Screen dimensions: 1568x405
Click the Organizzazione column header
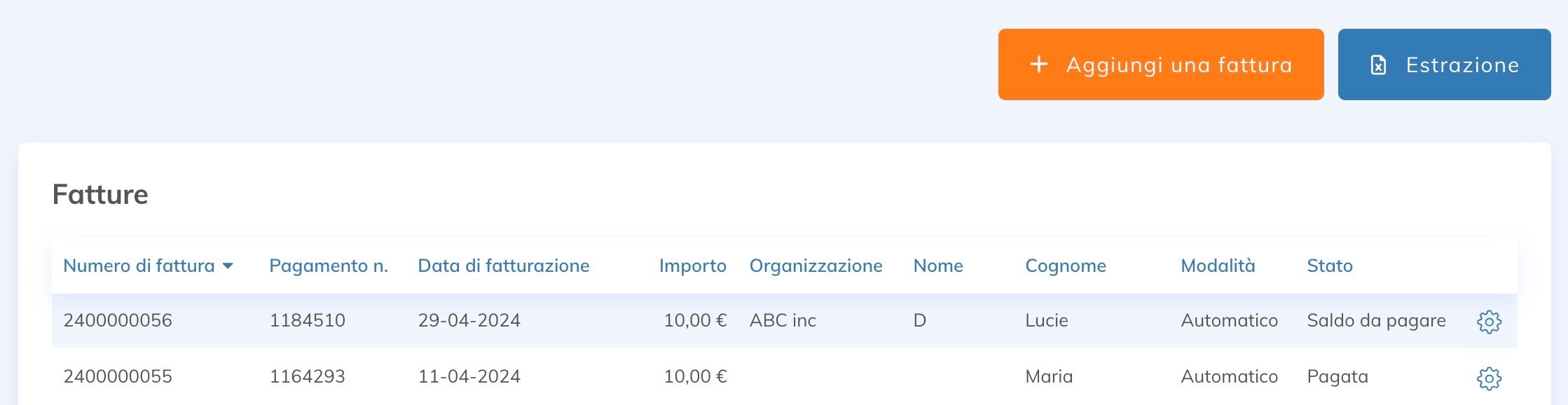point(816,266)
